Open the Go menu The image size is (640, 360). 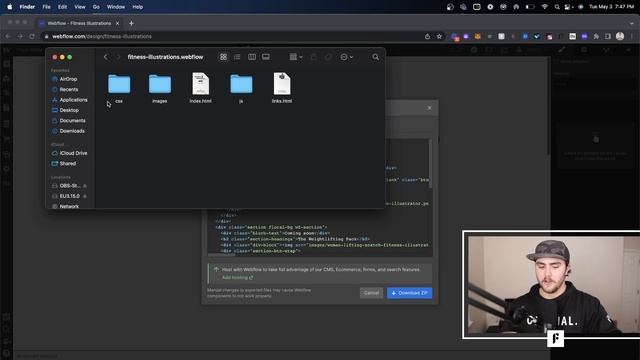[x=96, y=7]
